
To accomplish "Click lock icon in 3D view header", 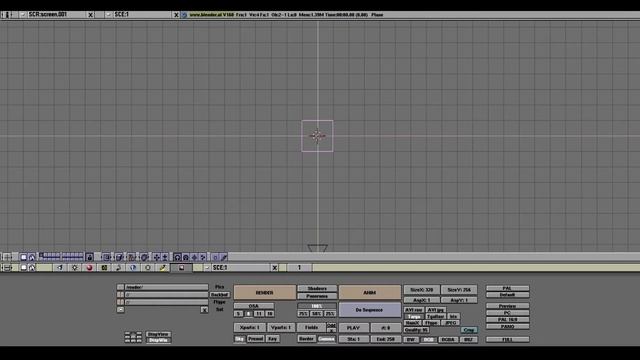I will 89,257.
